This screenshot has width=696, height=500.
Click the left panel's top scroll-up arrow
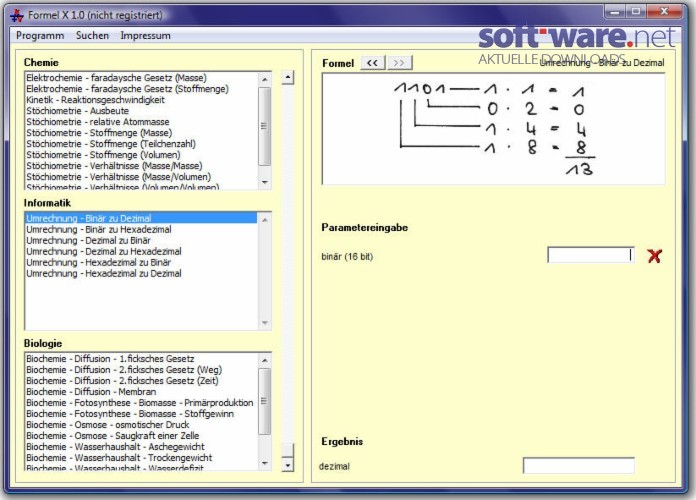[x=288, y=77]
